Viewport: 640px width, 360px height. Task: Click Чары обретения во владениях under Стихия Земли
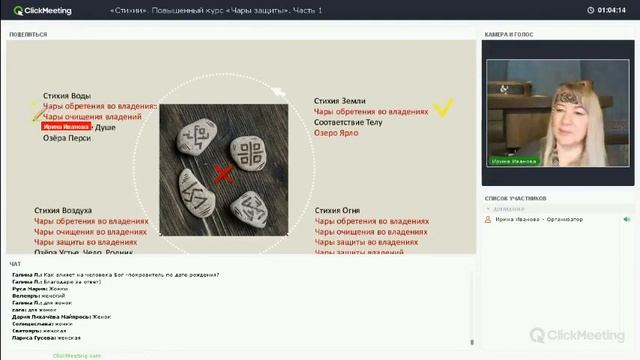click(x=371, y=111)
